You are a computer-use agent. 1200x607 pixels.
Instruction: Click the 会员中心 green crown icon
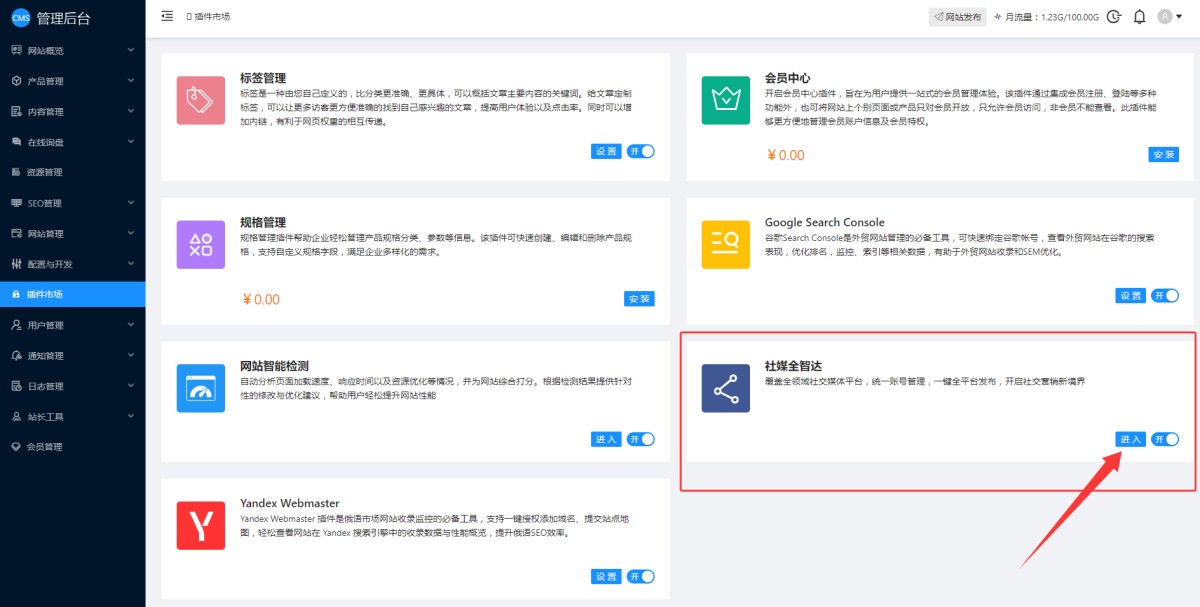[x=725, y=100]
